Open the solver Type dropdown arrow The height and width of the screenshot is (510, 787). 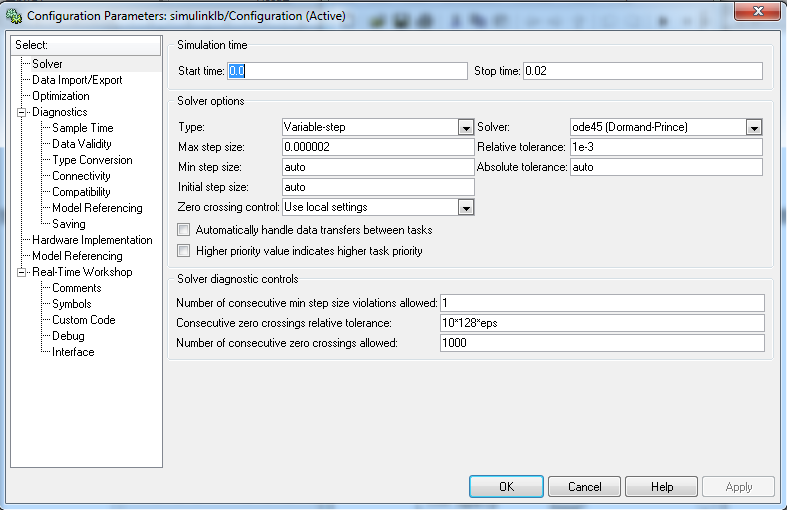point(466,128)
